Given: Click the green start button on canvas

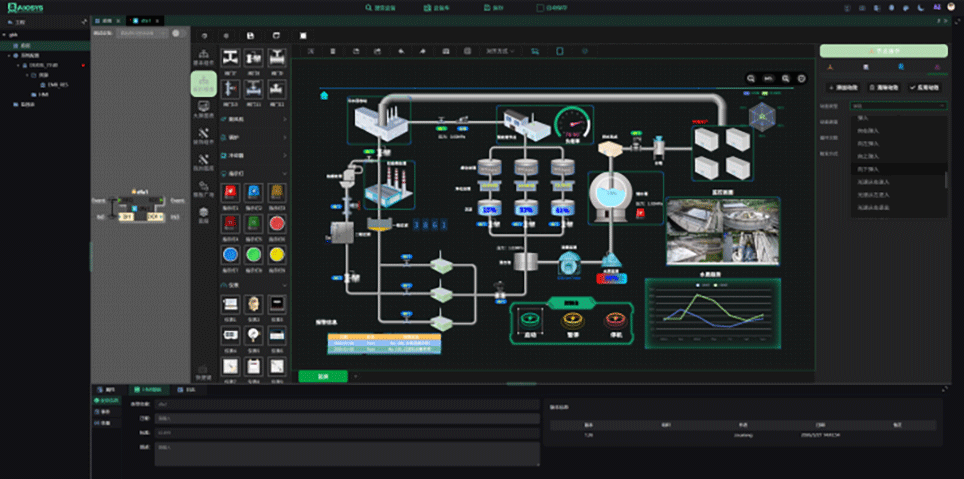Looking at the screenshot, I should (529, 319).
